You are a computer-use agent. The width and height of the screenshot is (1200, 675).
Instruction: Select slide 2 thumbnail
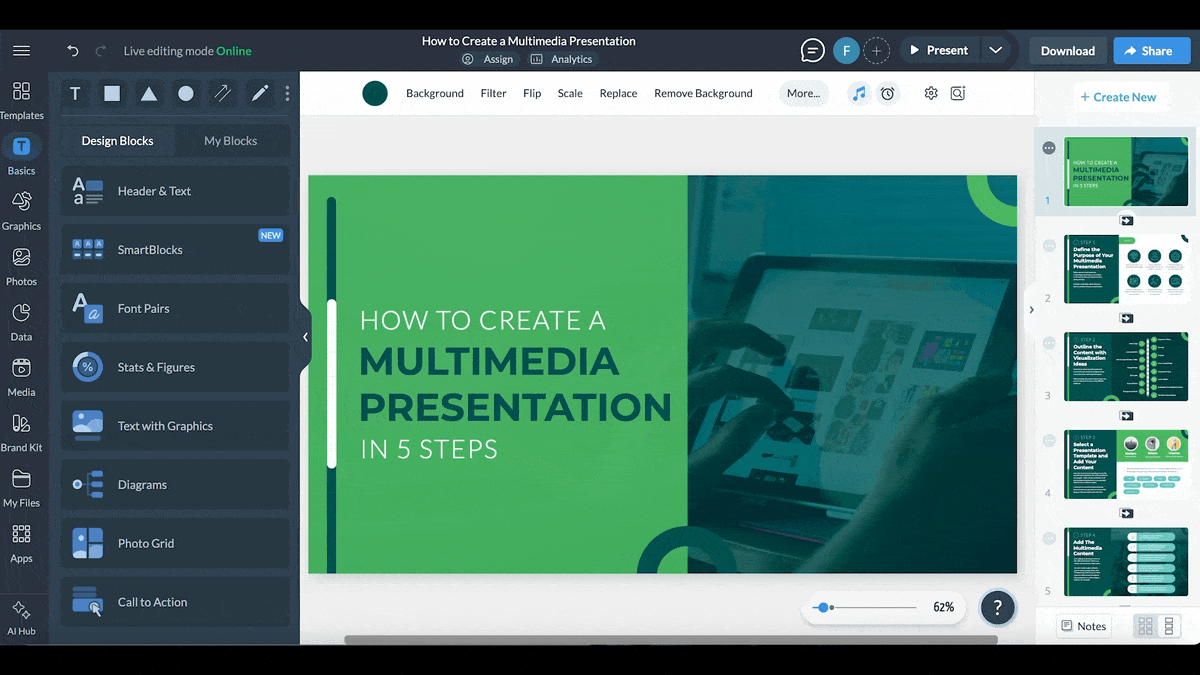tap(1126, 269)
